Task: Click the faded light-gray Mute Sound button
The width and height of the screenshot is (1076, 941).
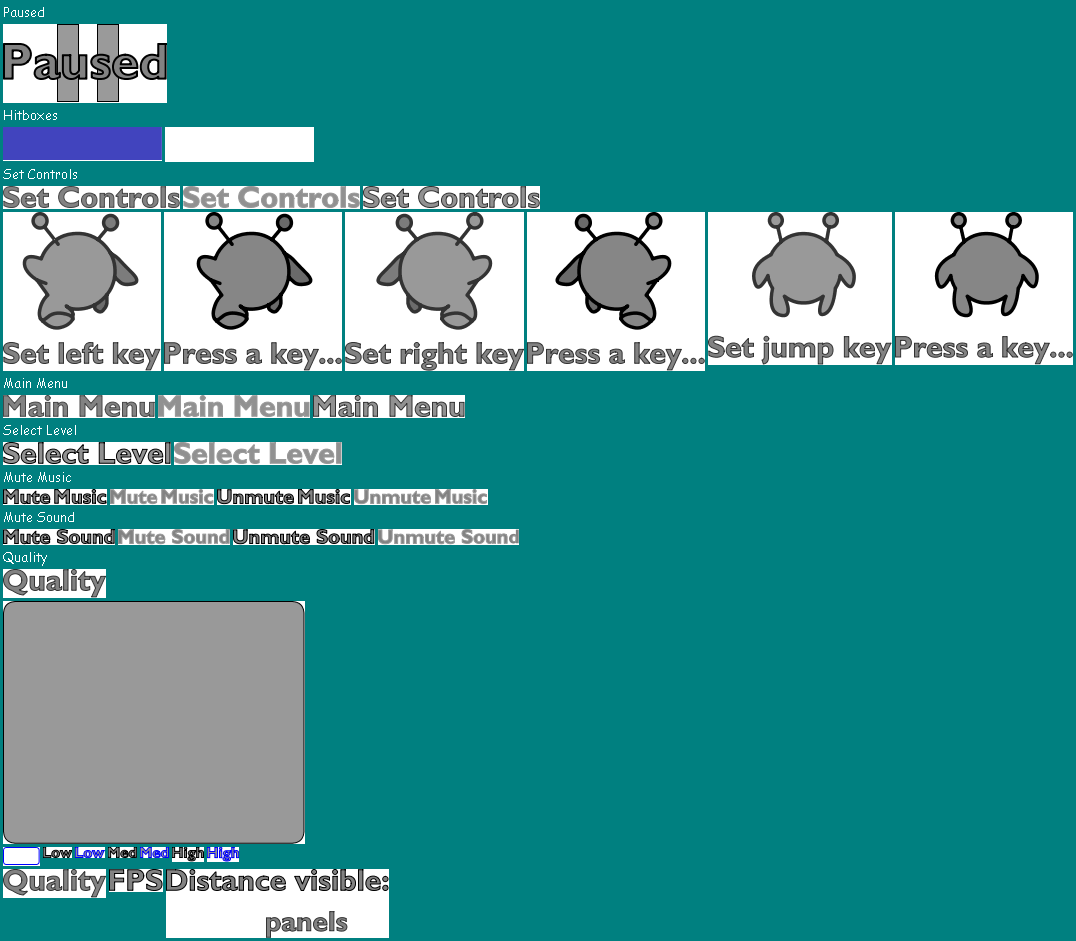Action: coord(174,537)
